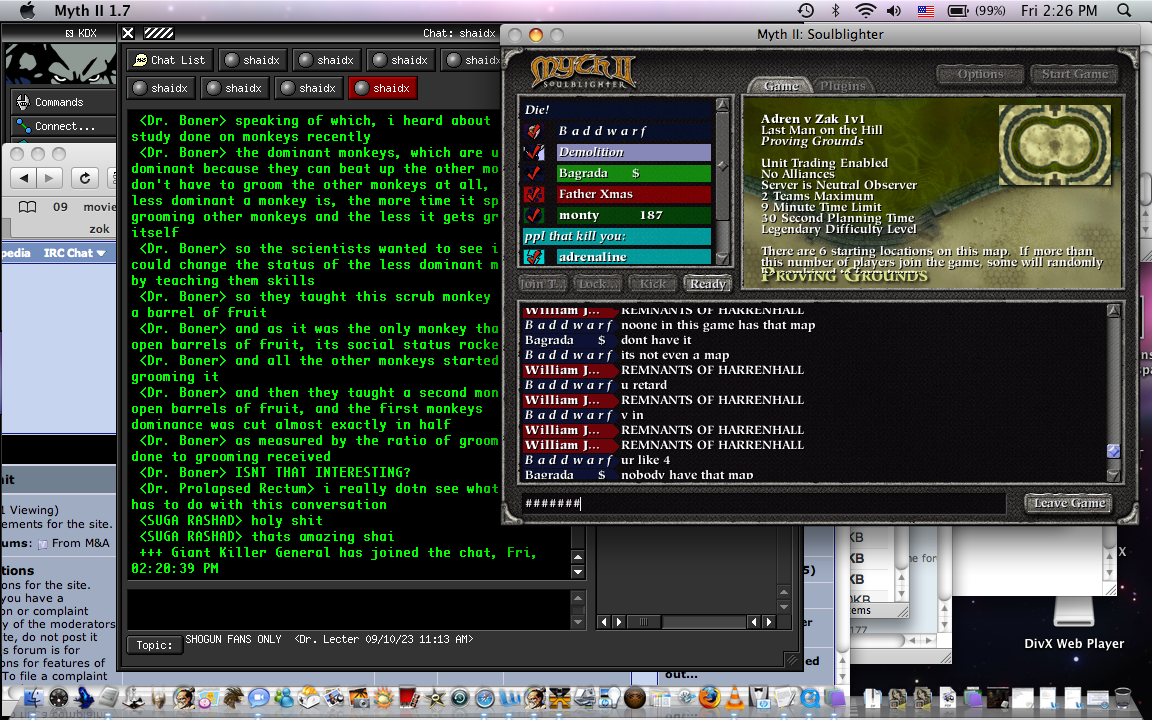Image resolution: width=1152 pixels, height=720 pixels.
Task: Click the browser reload arrow button
Action: point(84,178)
